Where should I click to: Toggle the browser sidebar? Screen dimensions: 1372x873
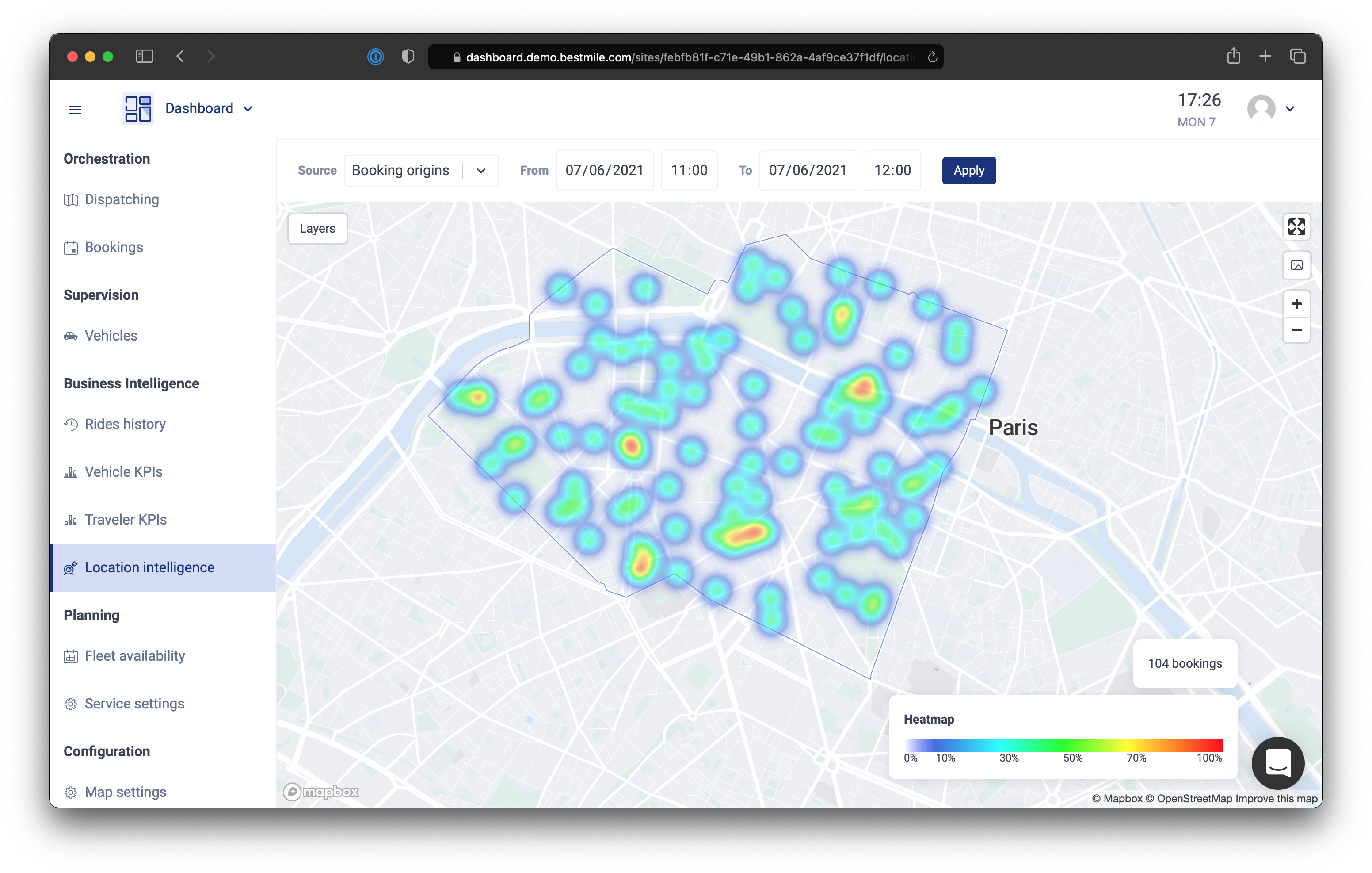coord(145,56)
